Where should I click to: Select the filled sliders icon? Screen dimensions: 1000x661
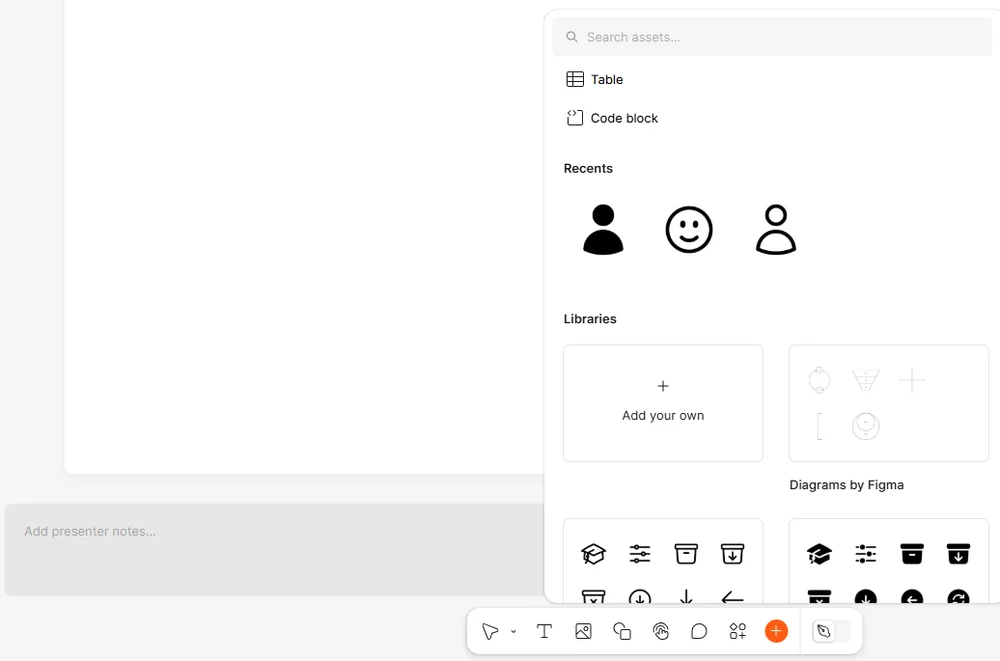point(865,554)
